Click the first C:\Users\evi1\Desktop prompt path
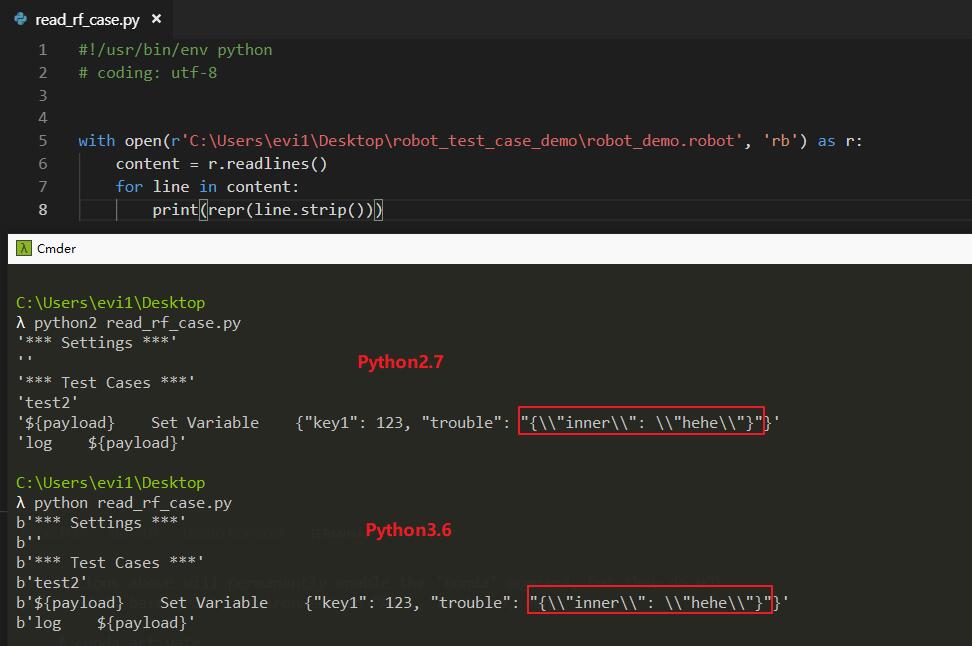This screenshot has height=646, width=972. [x=110, y=303]
